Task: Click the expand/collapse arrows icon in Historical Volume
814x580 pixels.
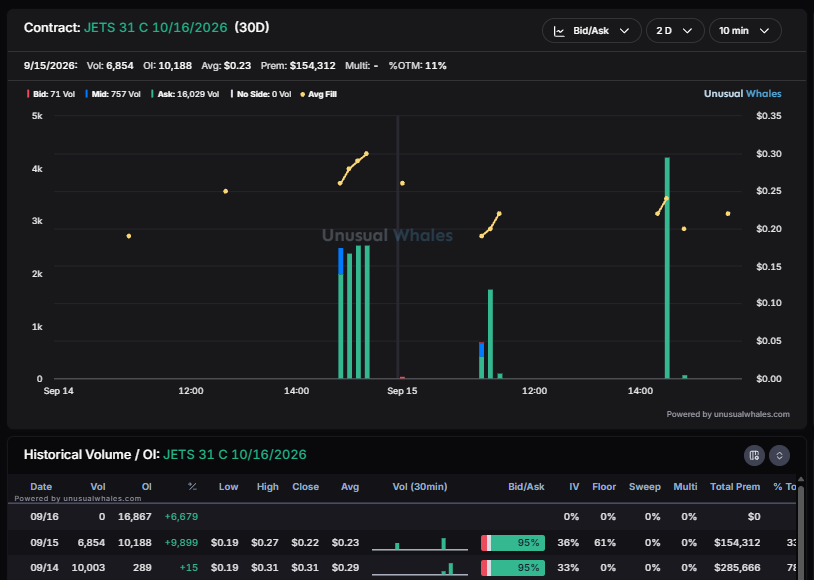Action: tap(779, 455)
